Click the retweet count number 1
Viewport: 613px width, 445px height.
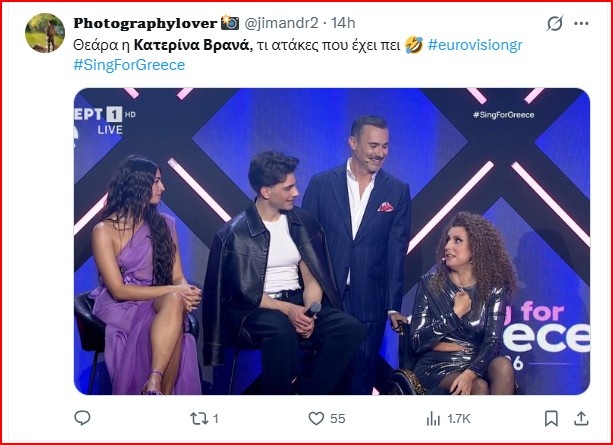(216, 419)
